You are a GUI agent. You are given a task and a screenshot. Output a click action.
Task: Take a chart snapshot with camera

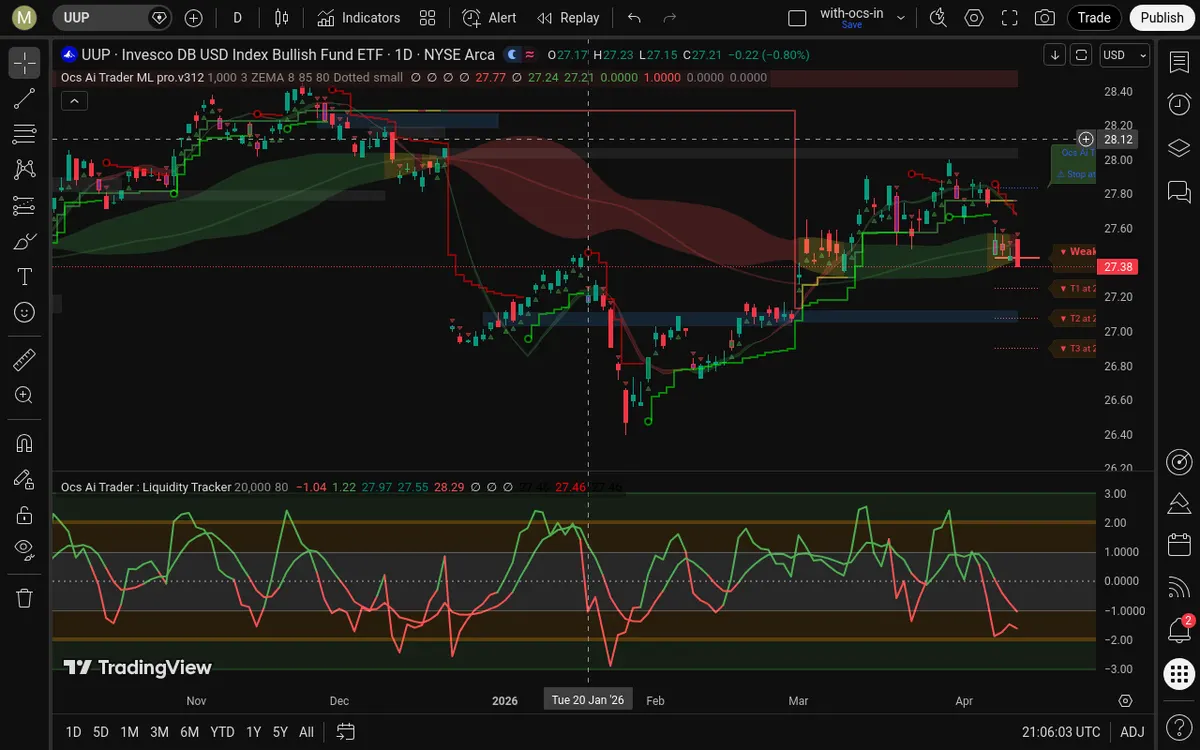[1045, 18]
